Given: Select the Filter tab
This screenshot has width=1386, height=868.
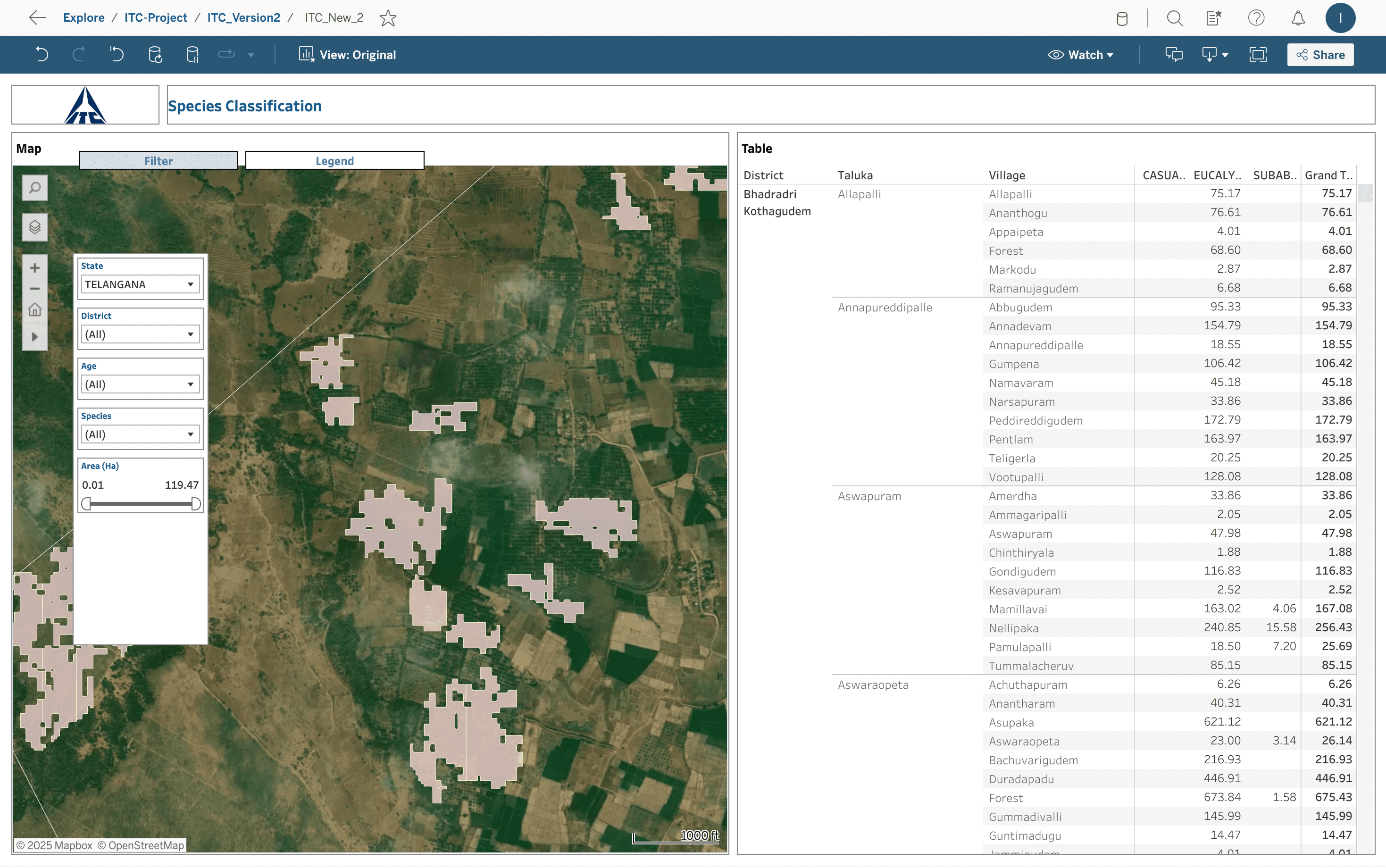Looking at the screenshot, I should pyautogui.click(x=158, y=161).
